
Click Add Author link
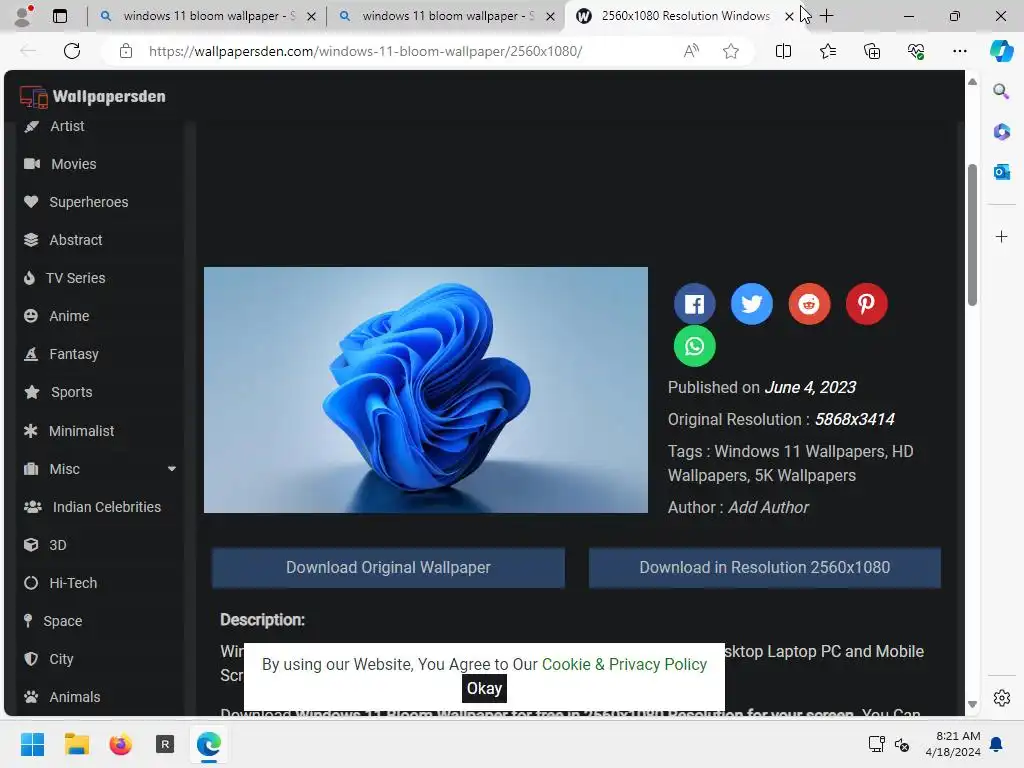(x=768, y=507)
